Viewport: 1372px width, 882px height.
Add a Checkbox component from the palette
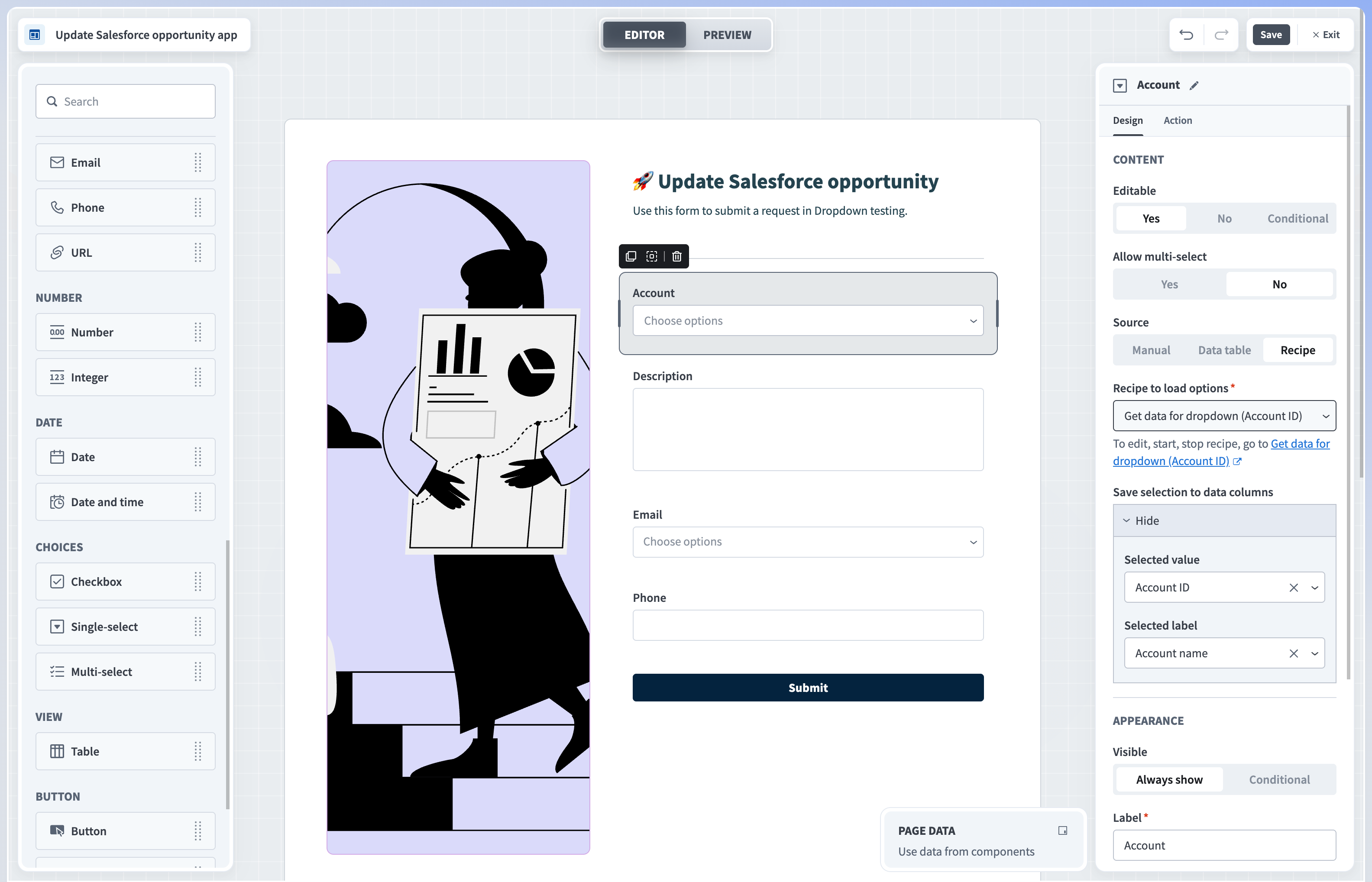coord(126,582)
